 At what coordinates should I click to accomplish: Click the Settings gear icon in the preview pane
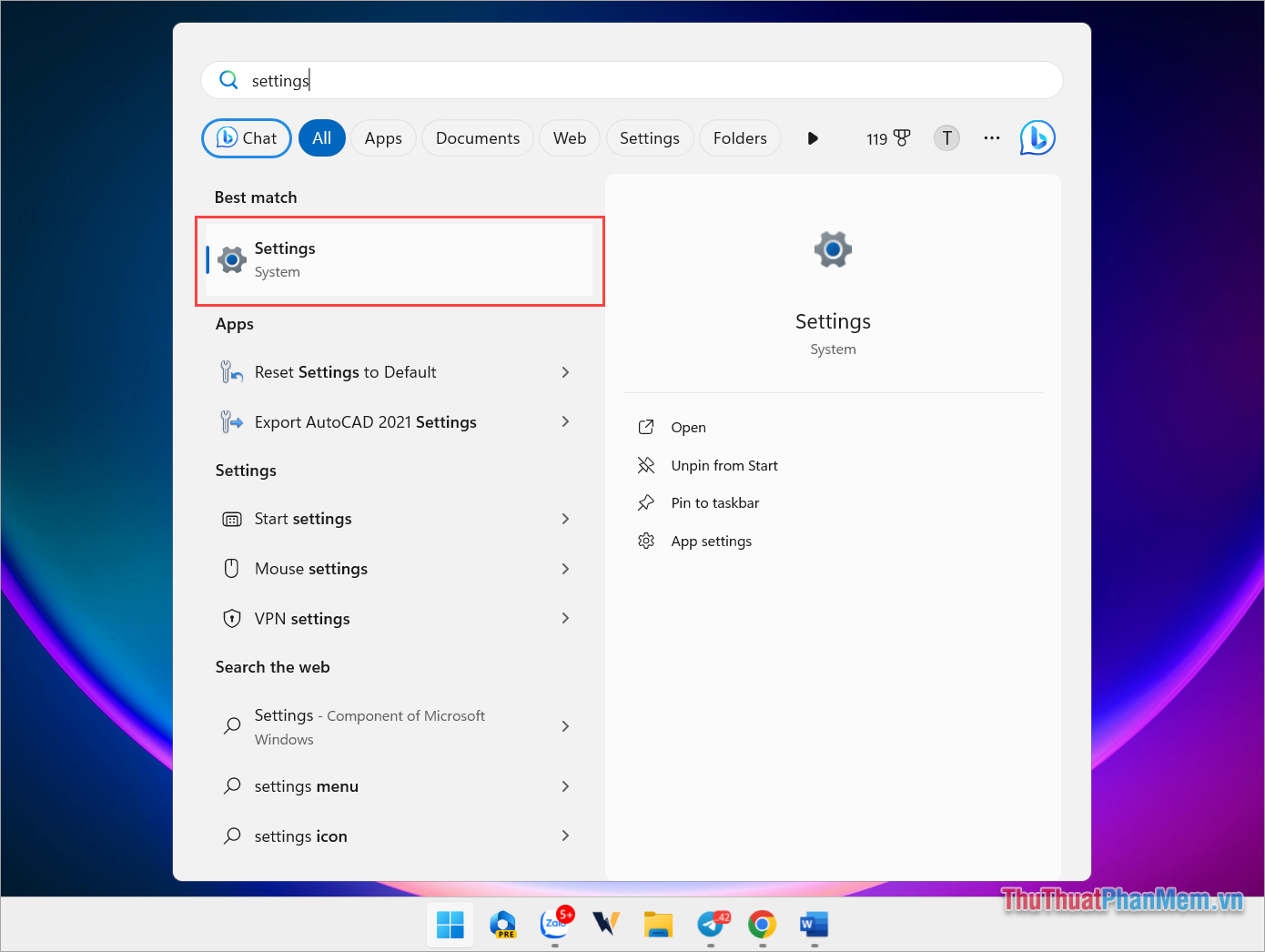pos(832,249)
